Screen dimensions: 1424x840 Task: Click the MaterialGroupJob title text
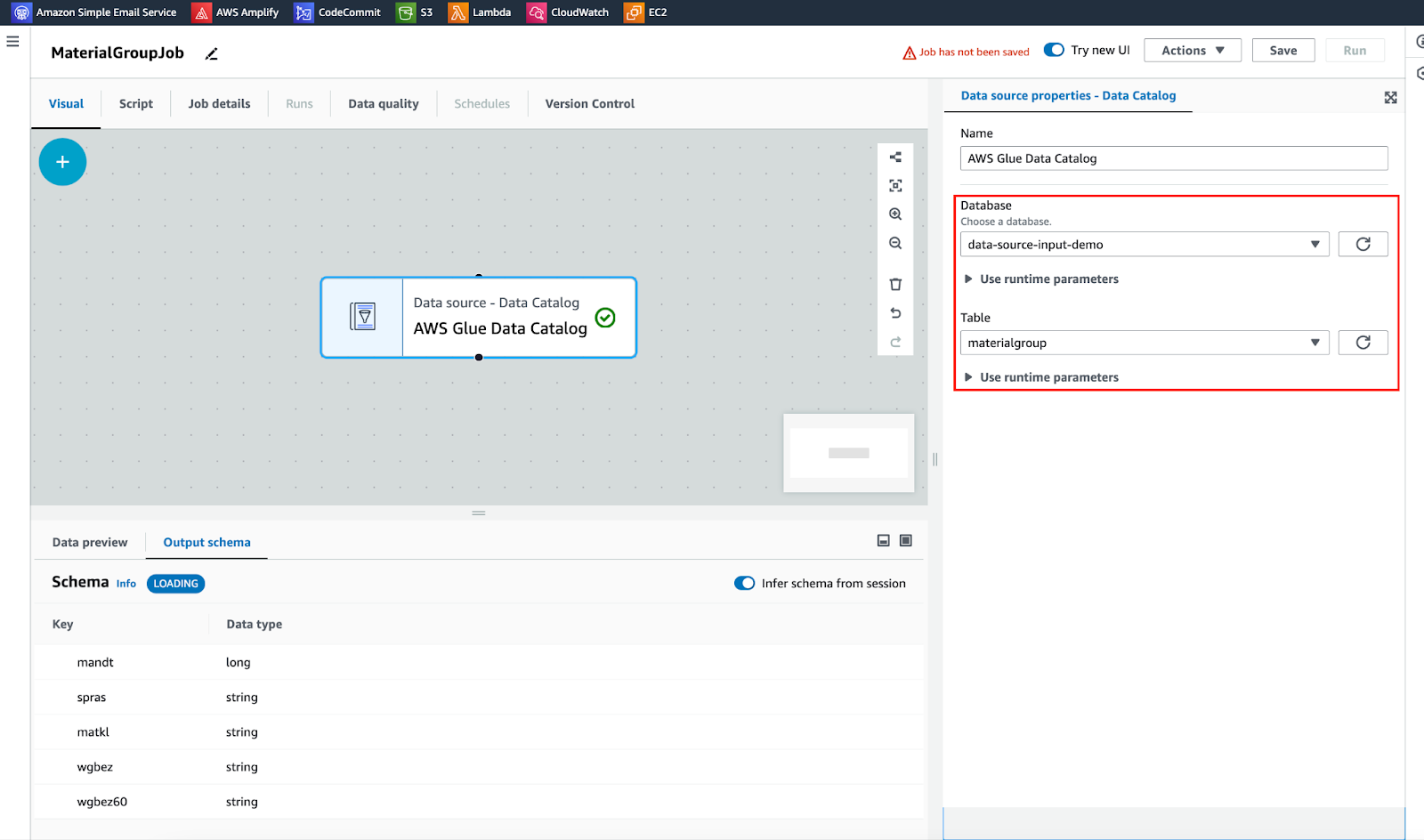pos(117,52)
